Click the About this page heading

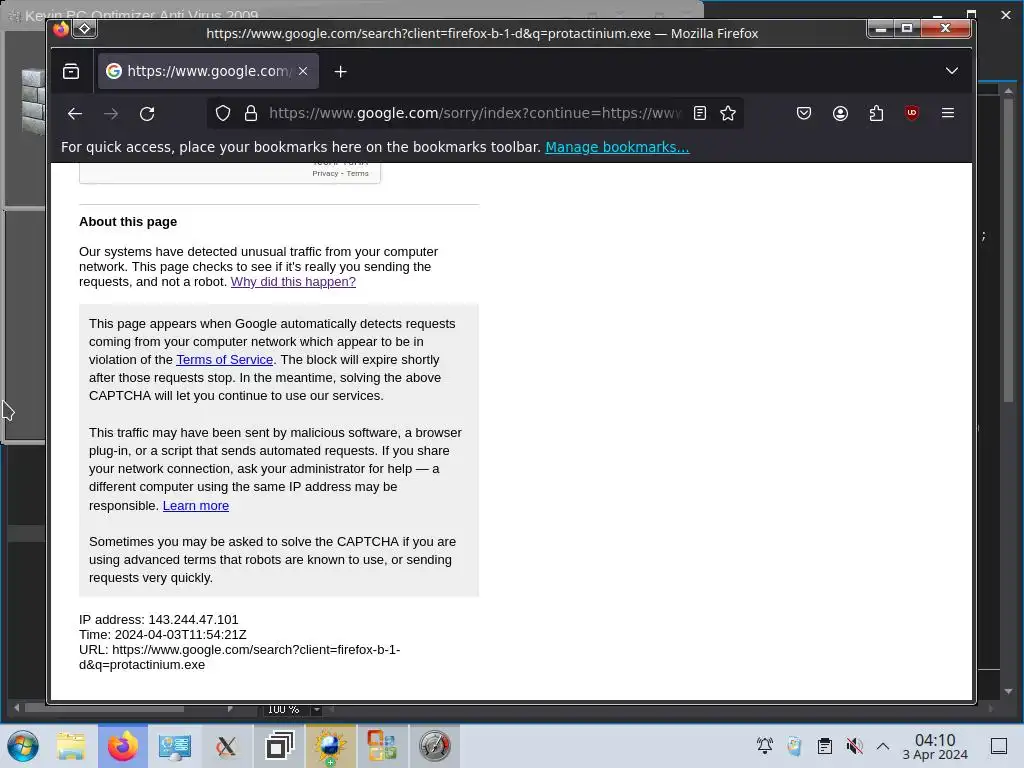pyautogui.click(x=128, y=221)
